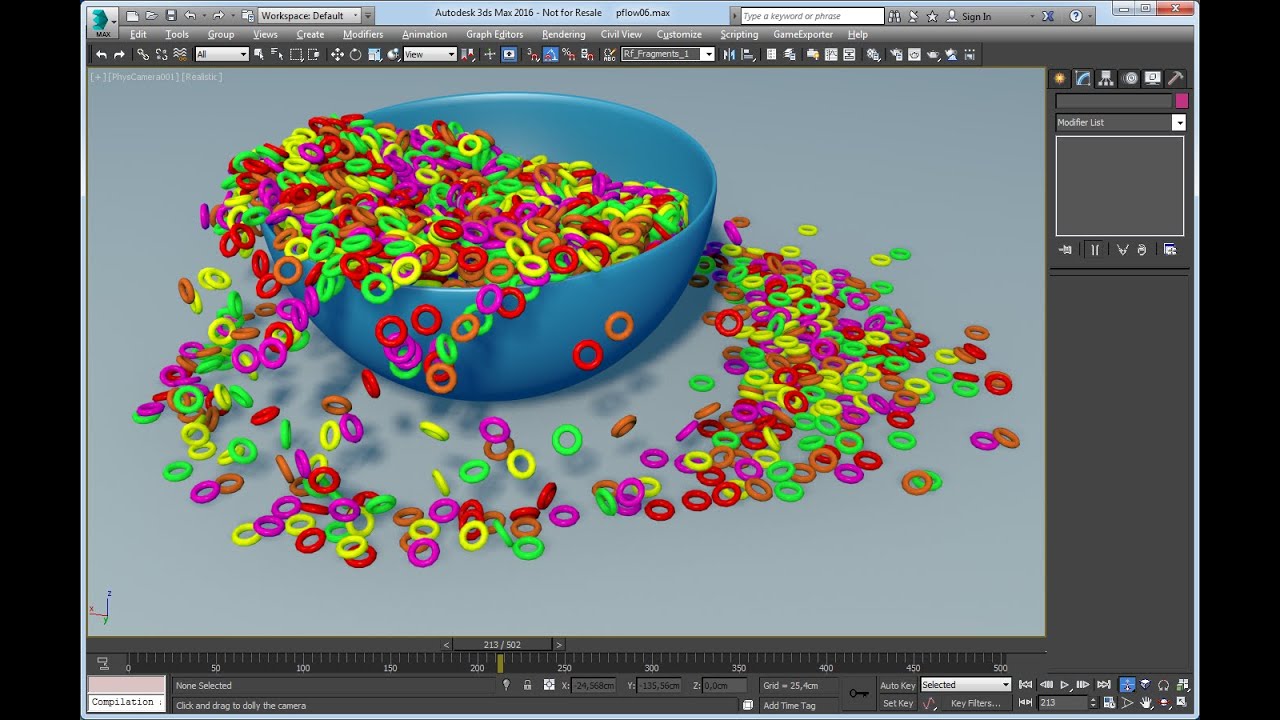Click the New Scene file icon

pyautogui.click(x=132, y=16)
